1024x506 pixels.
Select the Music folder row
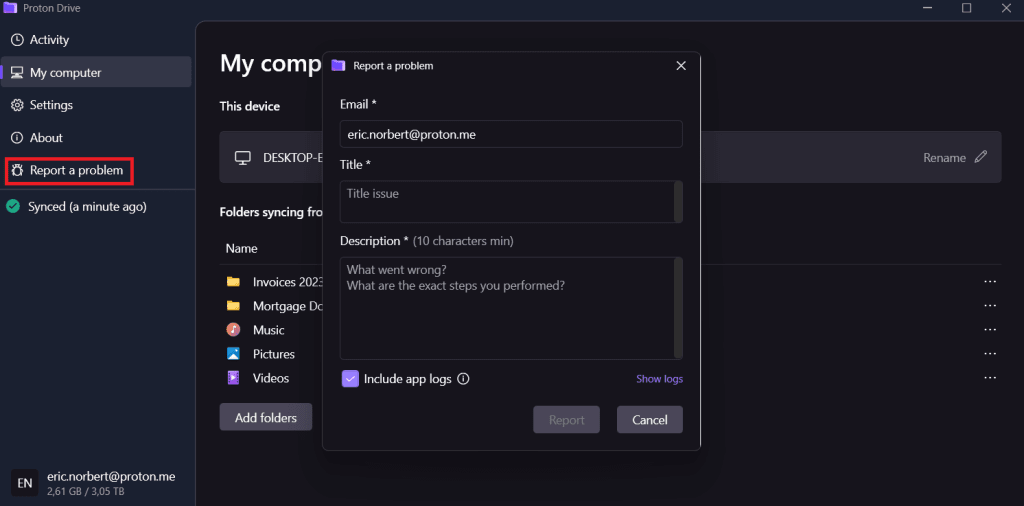611,330
